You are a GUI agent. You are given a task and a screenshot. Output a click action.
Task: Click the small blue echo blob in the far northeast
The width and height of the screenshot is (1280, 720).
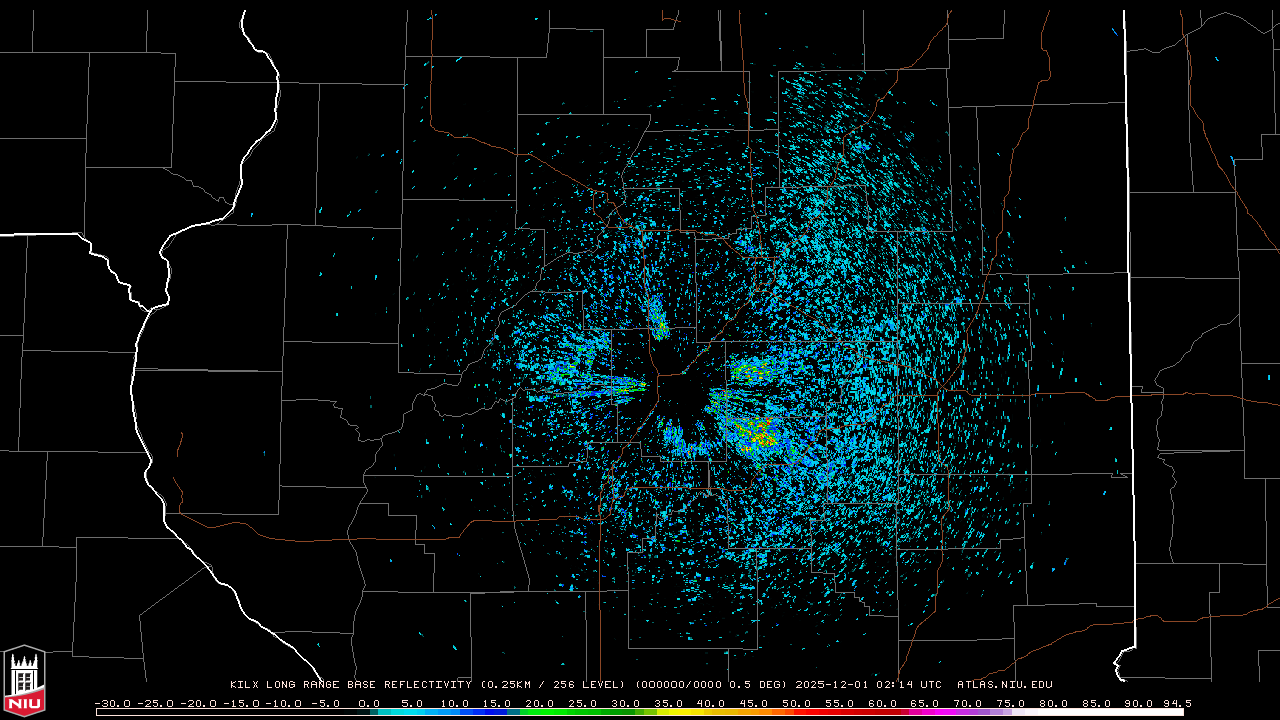point(860,147)
